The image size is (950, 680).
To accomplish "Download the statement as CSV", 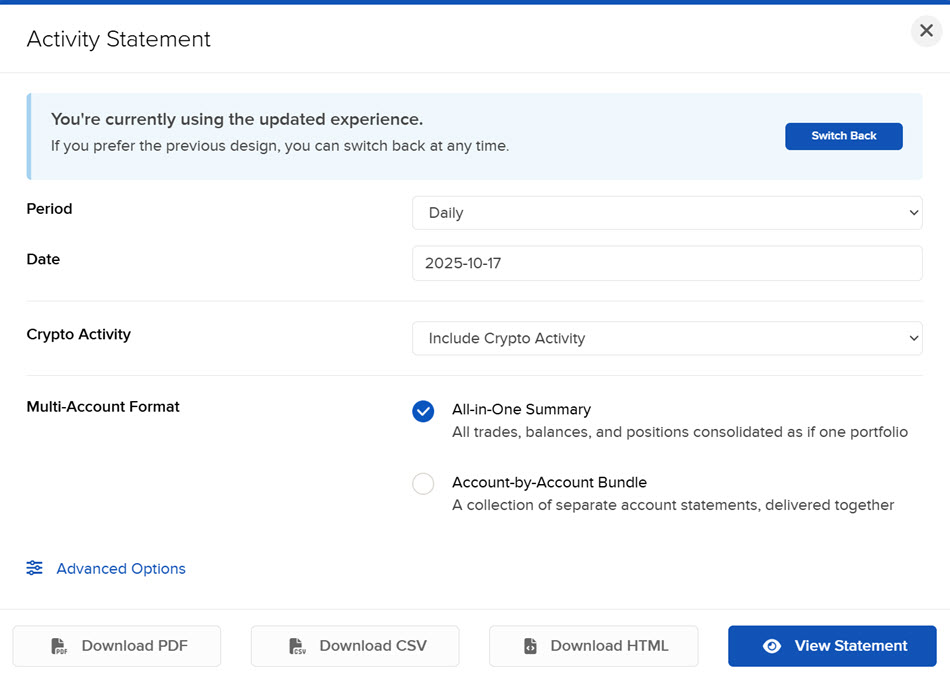I will pyautogui.click(x=354, y=646).
